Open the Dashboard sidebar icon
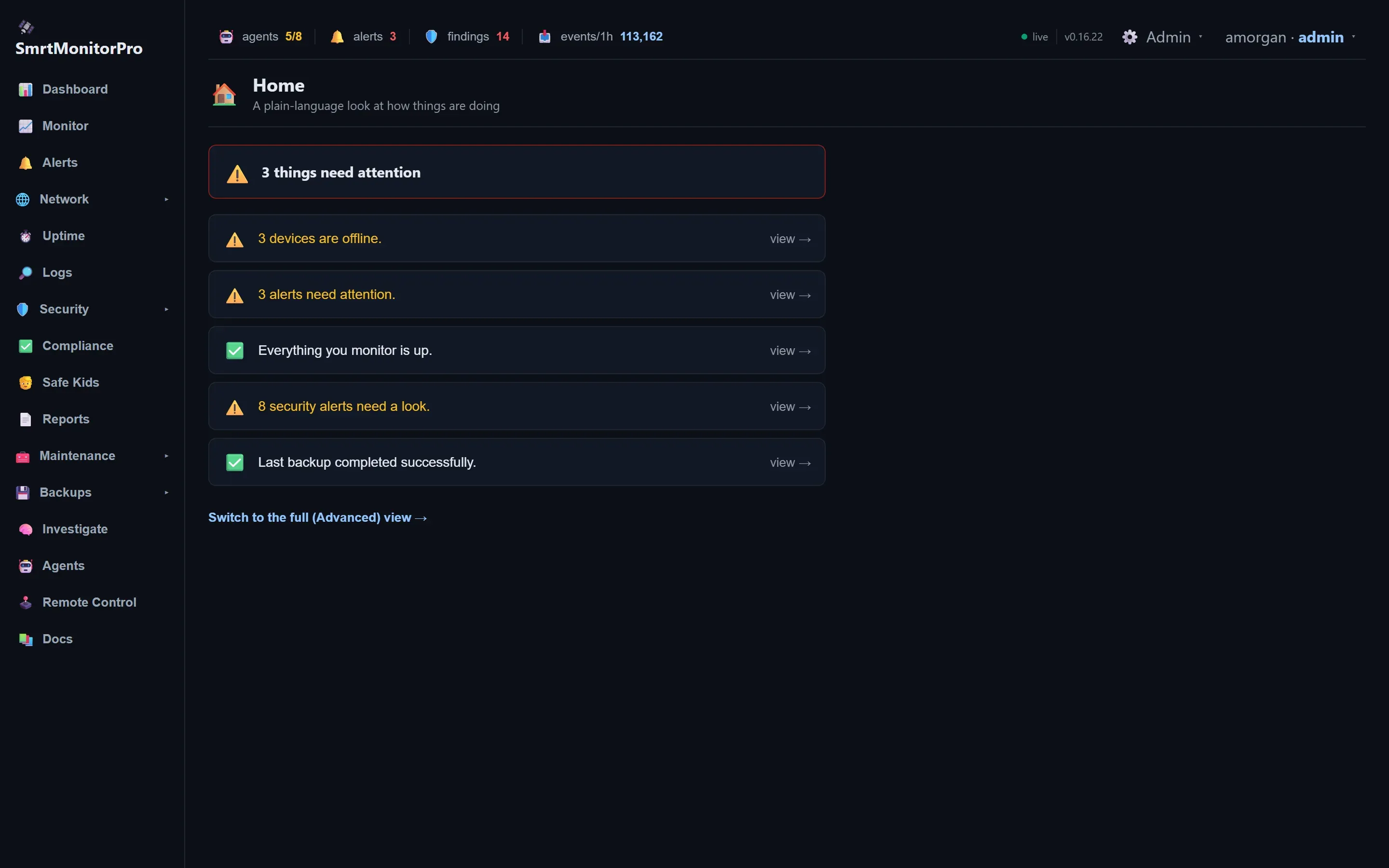Image resolution: width=1389 pixels, height=868 pixels. point(25,90)
